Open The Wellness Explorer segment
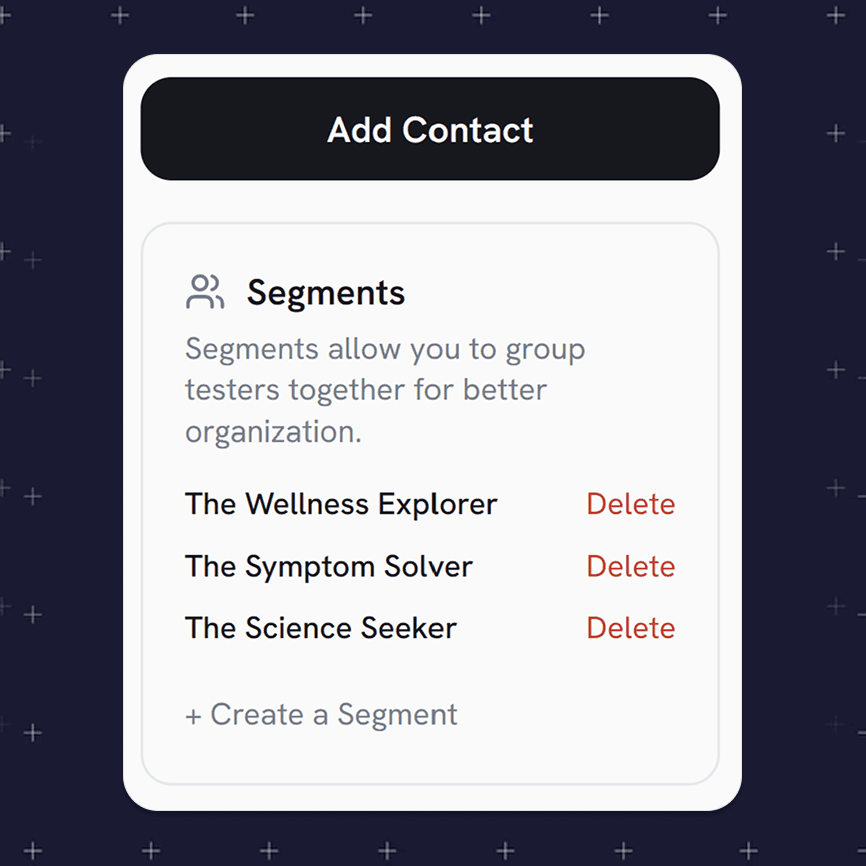 tap(340, 504)
